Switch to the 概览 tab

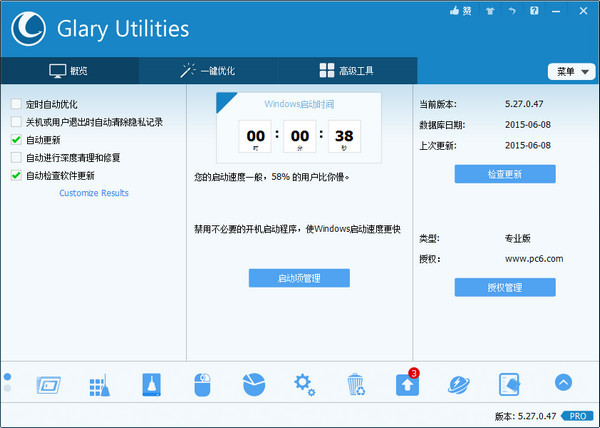(70, 71)
